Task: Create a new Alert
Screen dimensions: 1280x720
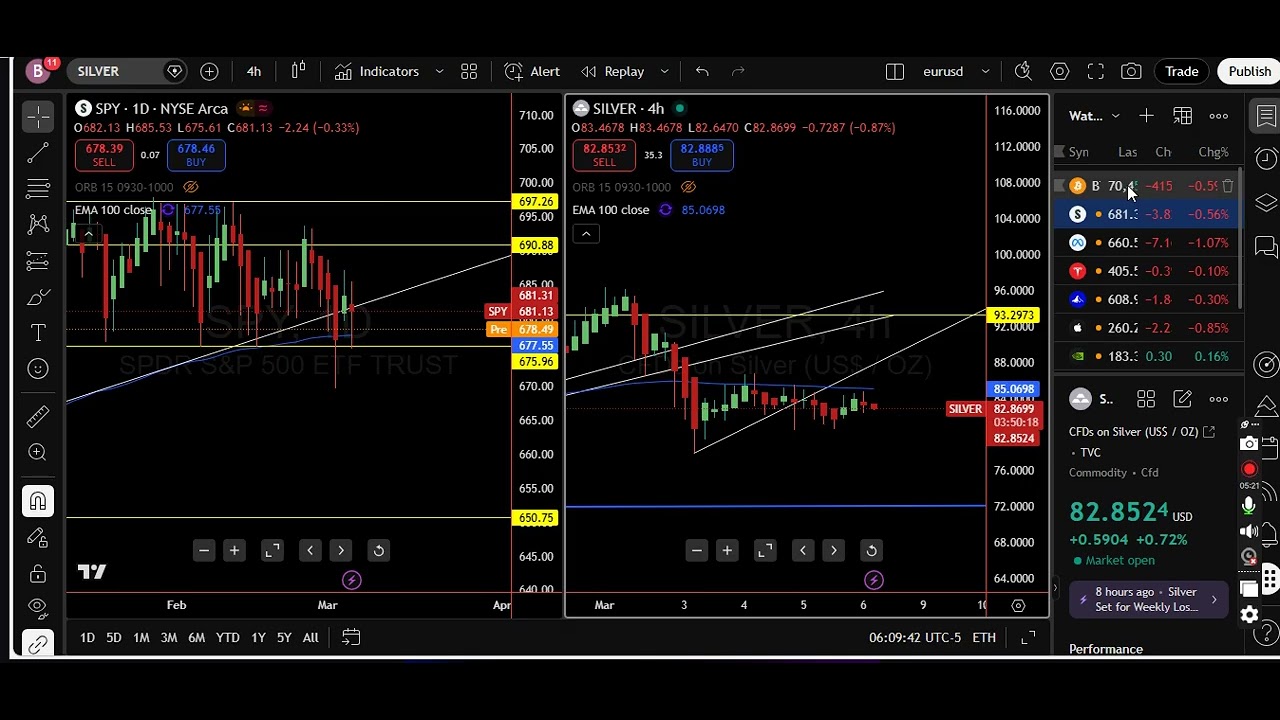Action: (x=532, y=71)
